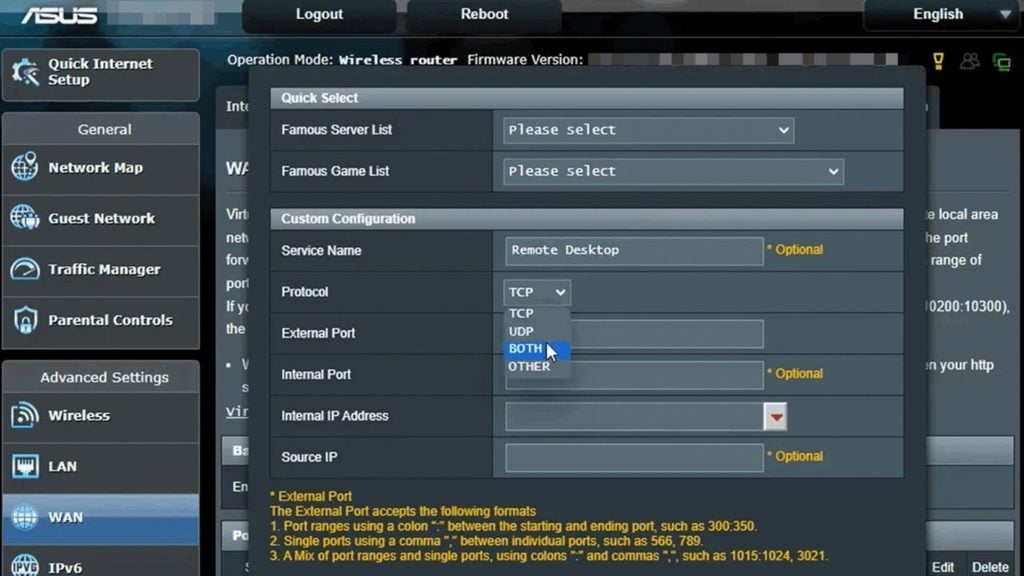
Task: Open Quick Internet Setup icon
Action: [25, 72]
